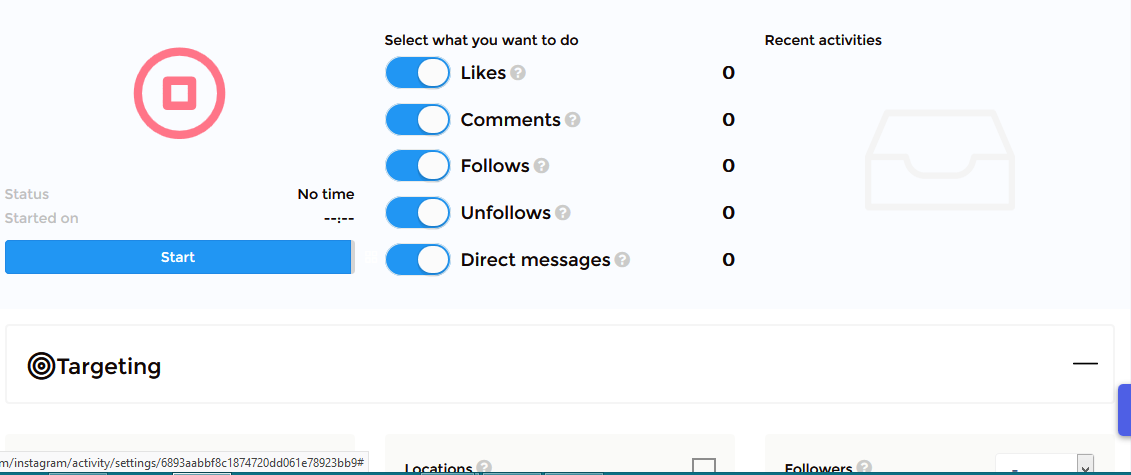Click the 'Select what you want to do' heading
This screenshot has width=1131, height=475.
481,40
